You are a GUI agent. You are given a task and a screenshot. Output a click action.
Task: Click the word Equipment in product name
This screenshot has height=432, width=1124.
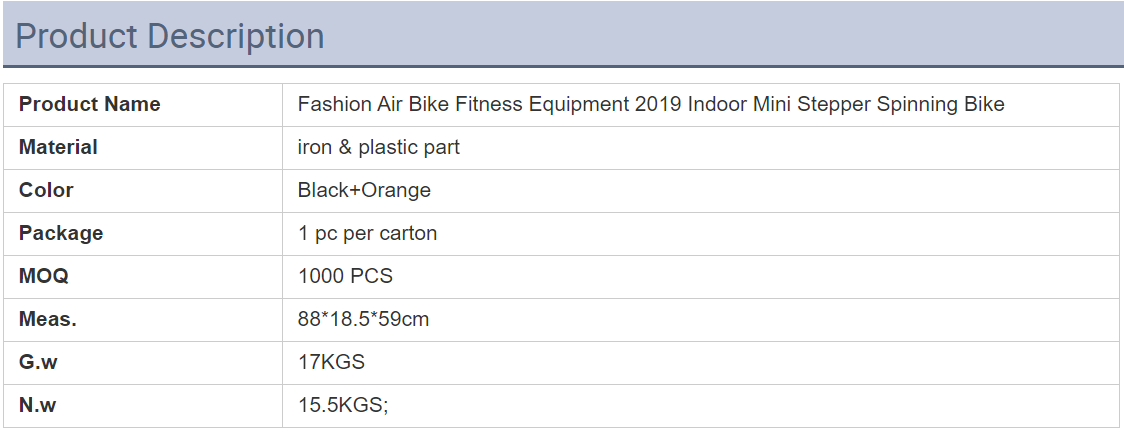pyautogui.click(x=578, y=105)
